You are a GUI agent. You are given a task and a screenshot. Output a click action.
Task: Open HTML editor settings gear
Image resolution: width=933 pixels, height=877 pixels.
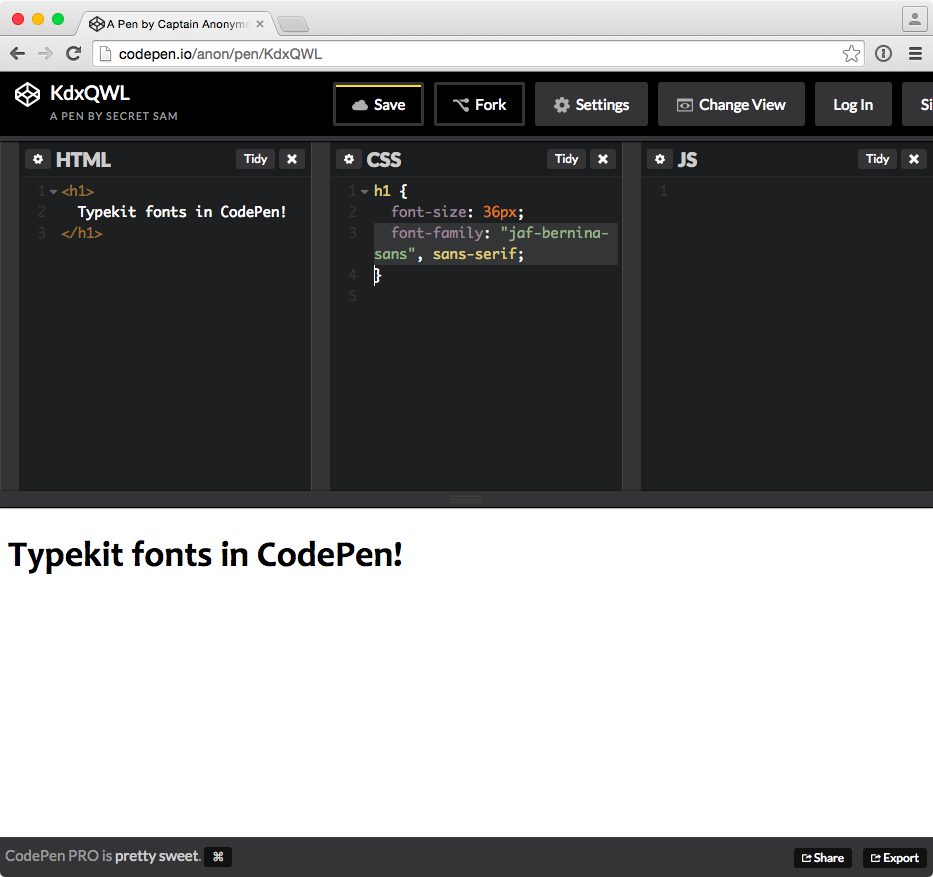tap(37, 159)
